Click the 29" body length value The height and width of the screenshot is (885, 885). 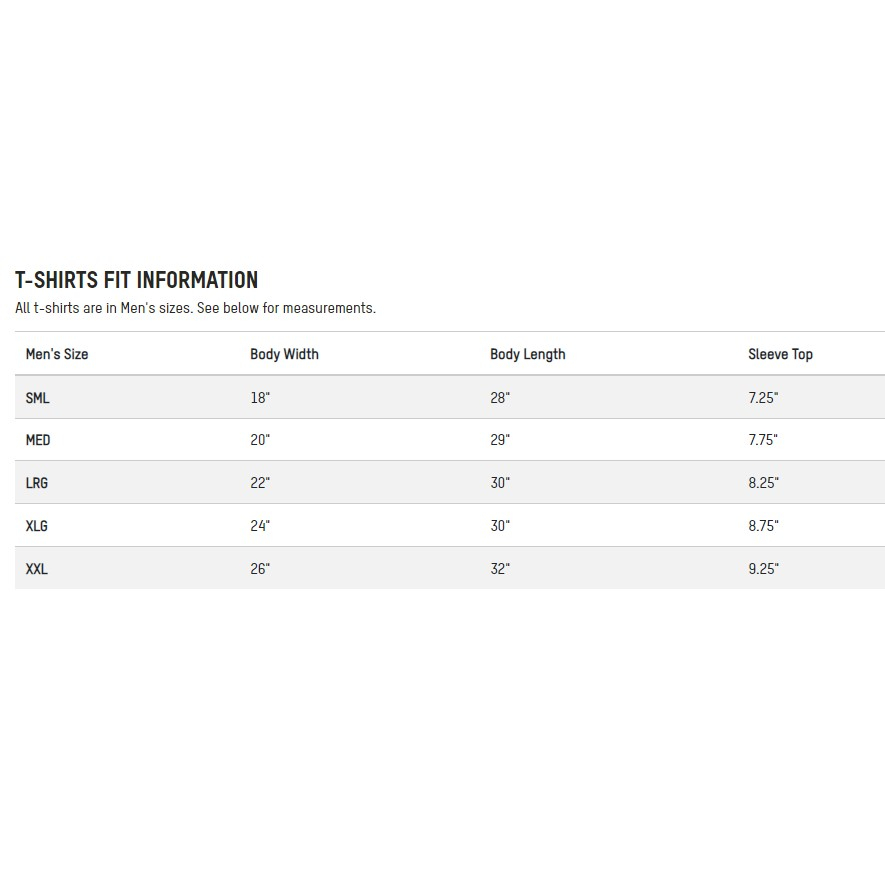pos(500,440)
